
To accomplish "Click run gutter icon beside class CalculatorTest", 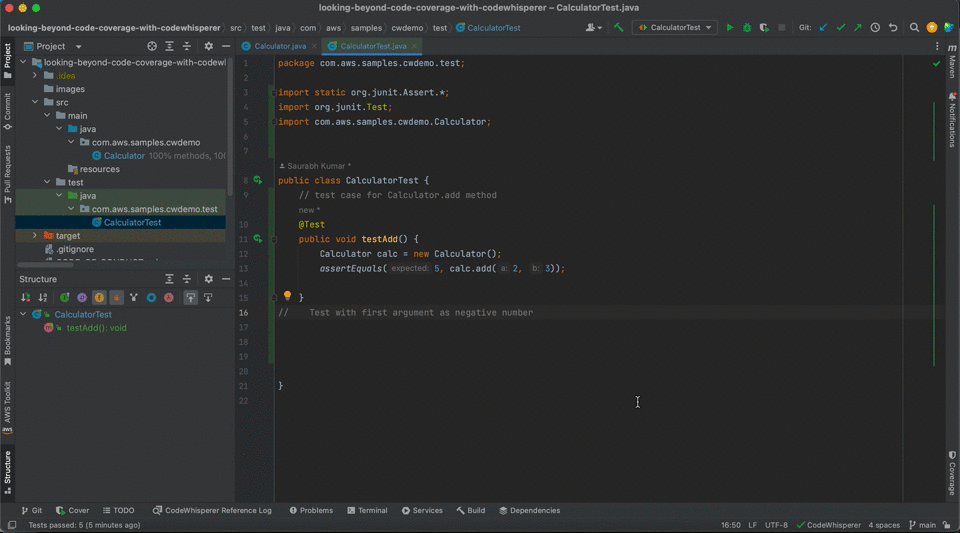I will [x=258, y=180].
